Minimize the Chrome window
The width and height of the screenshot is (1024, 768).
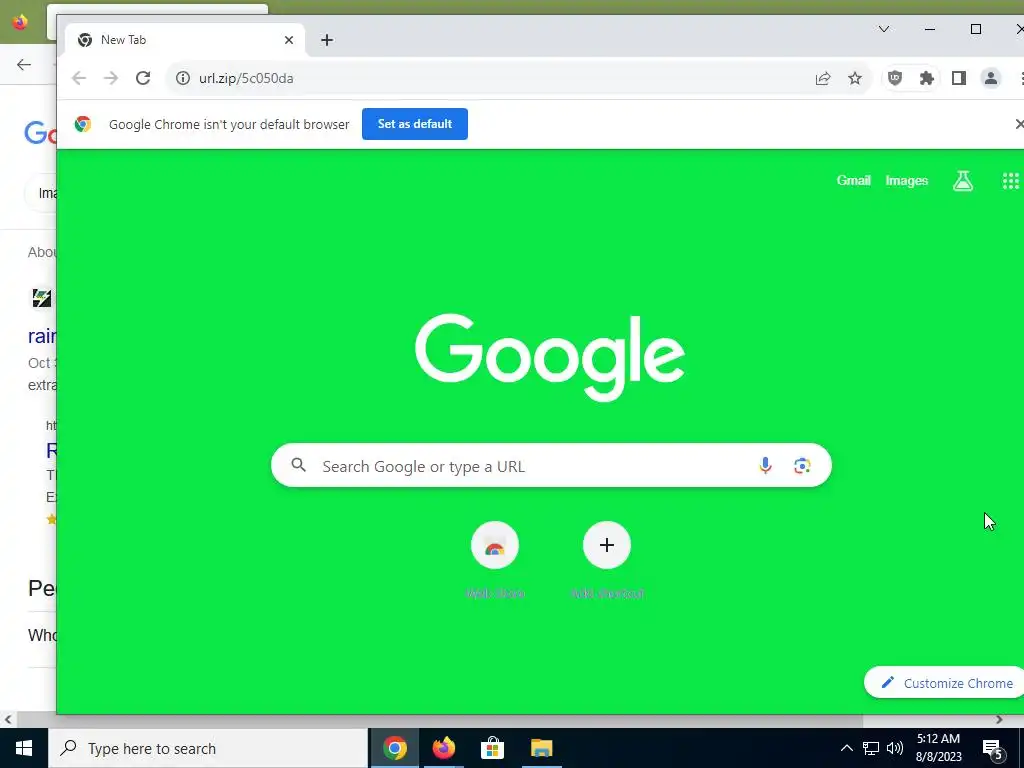pyautogui.click(x=930, y=29)
